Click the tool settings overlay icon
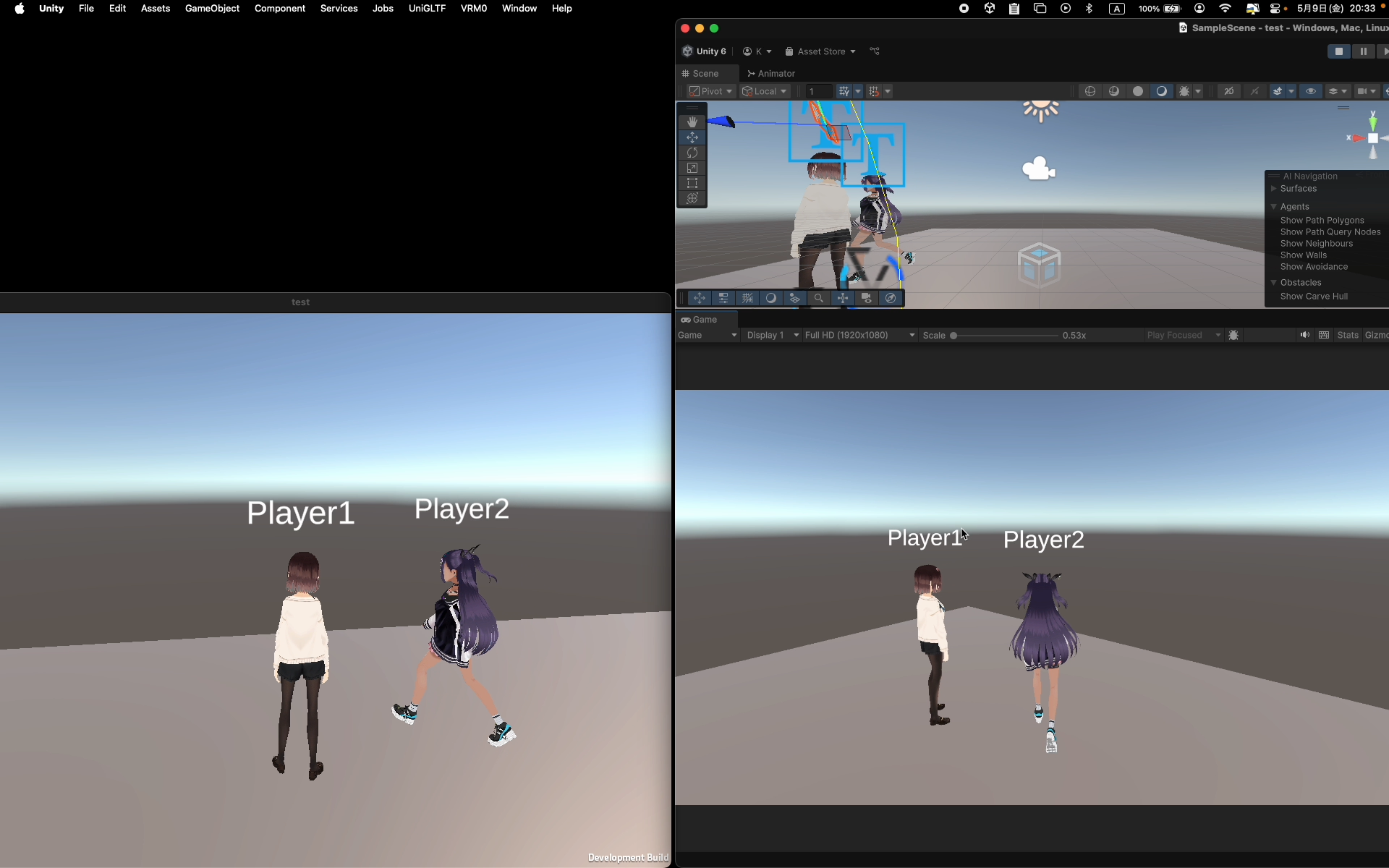Screen dimensions: 1389x868 tap(723, 298)
